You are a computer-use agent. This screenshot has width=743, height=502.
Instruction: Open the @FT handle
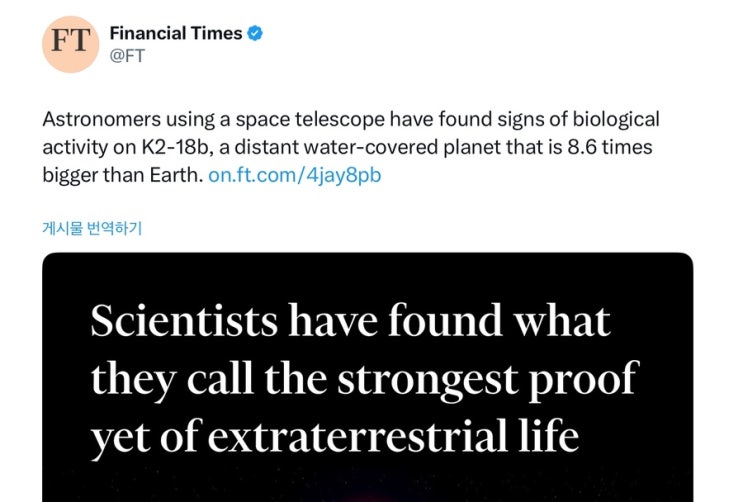coord(127,56)
